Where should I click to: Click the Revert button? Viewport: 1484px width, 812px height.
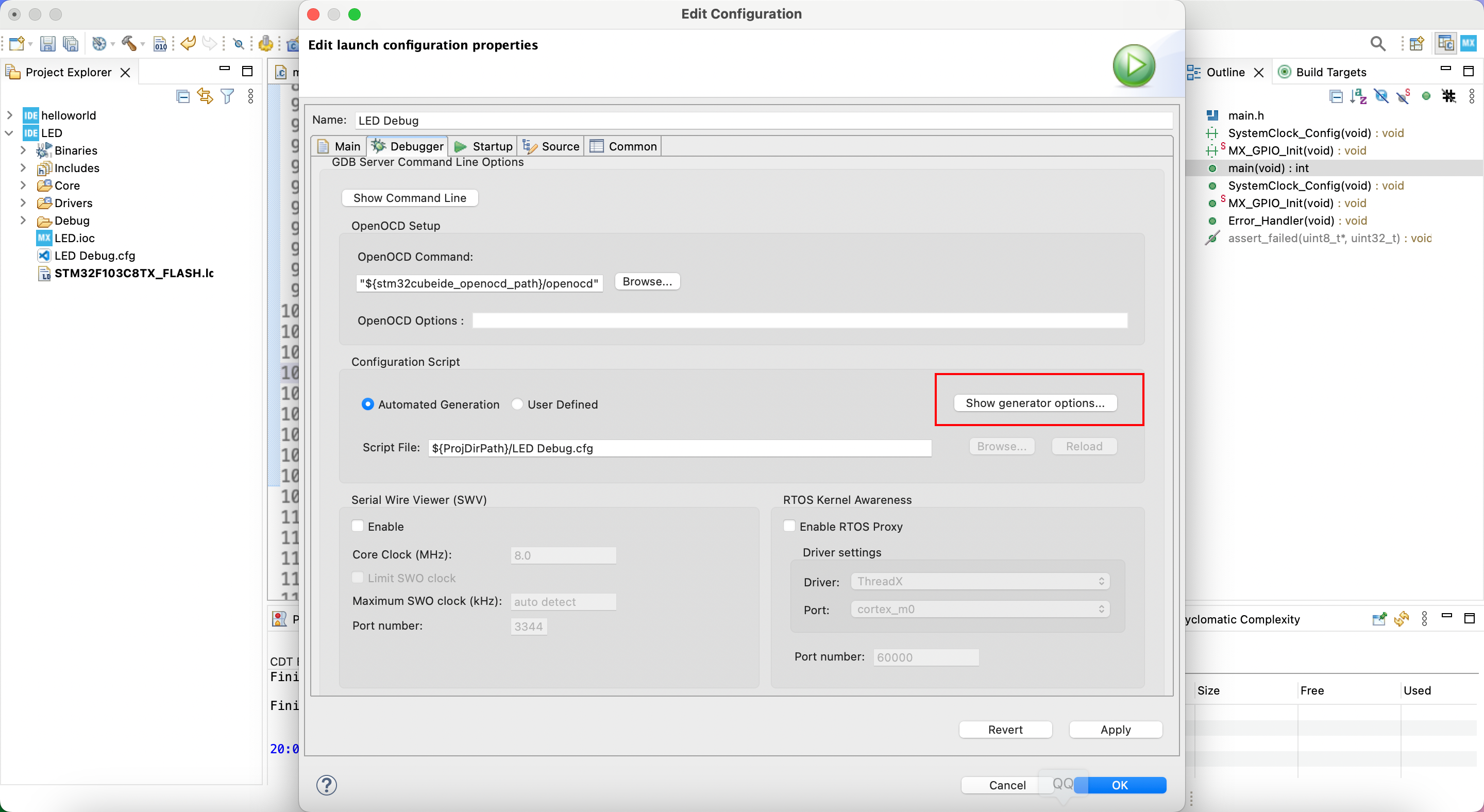tap(1005, 729)
